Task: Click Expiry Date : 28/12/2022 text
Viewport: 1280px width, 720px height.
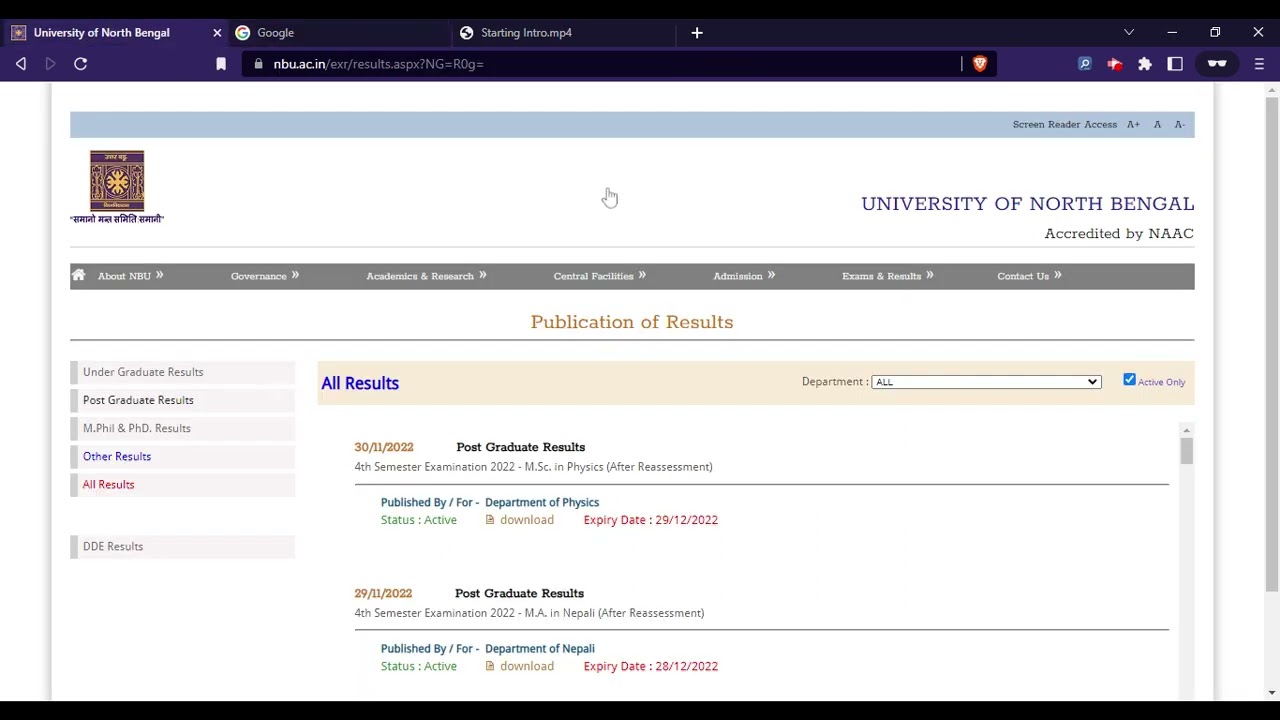Action: point(651,666)
